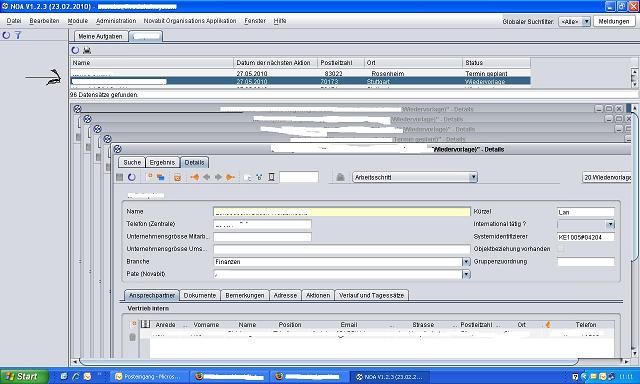The width and height of the screenshot is (640, 384).
Task: Expand the Branche dropdown showing Finanzen
Action: coord(466,262)
